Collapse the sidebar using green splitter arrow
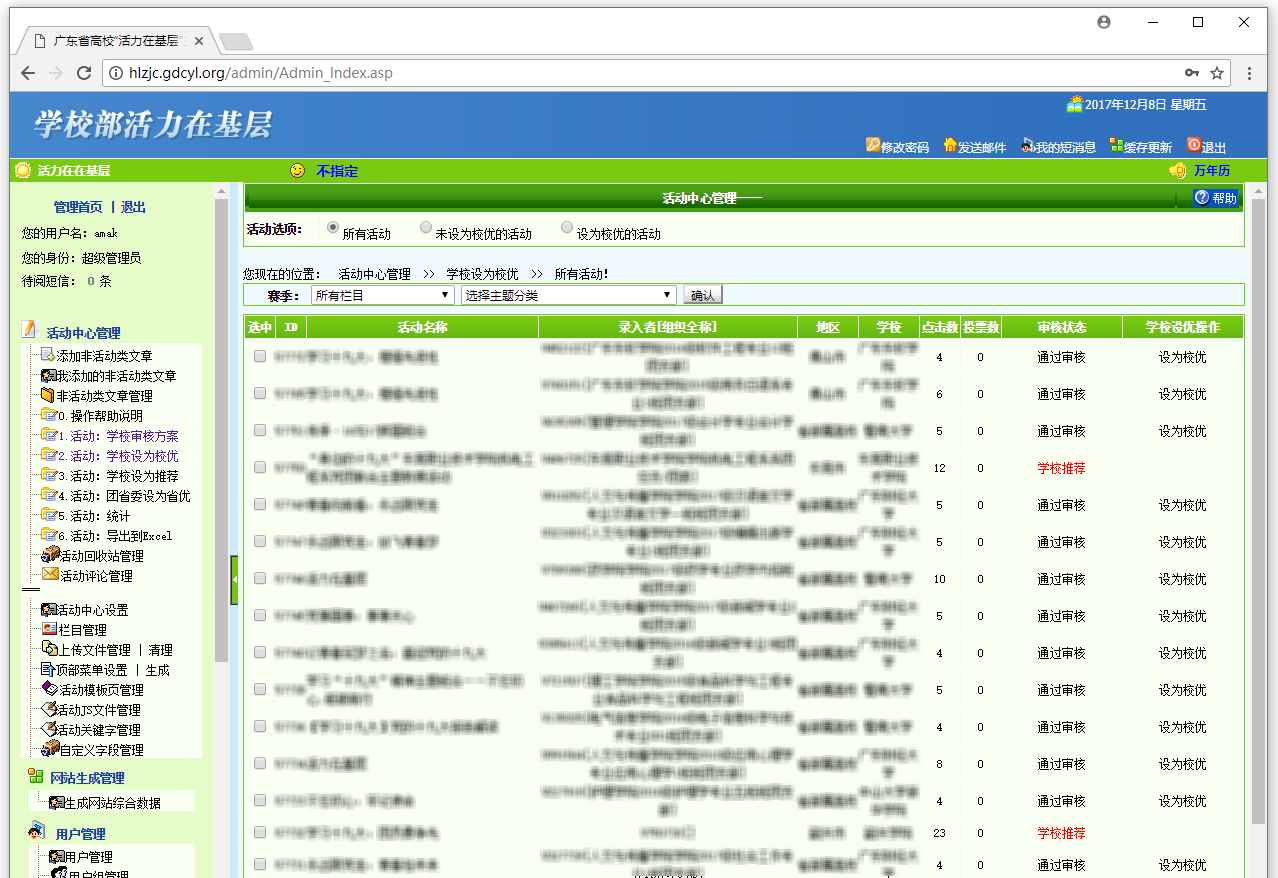1278x878 pixels. pyautogui.click(x=234, y=580)
